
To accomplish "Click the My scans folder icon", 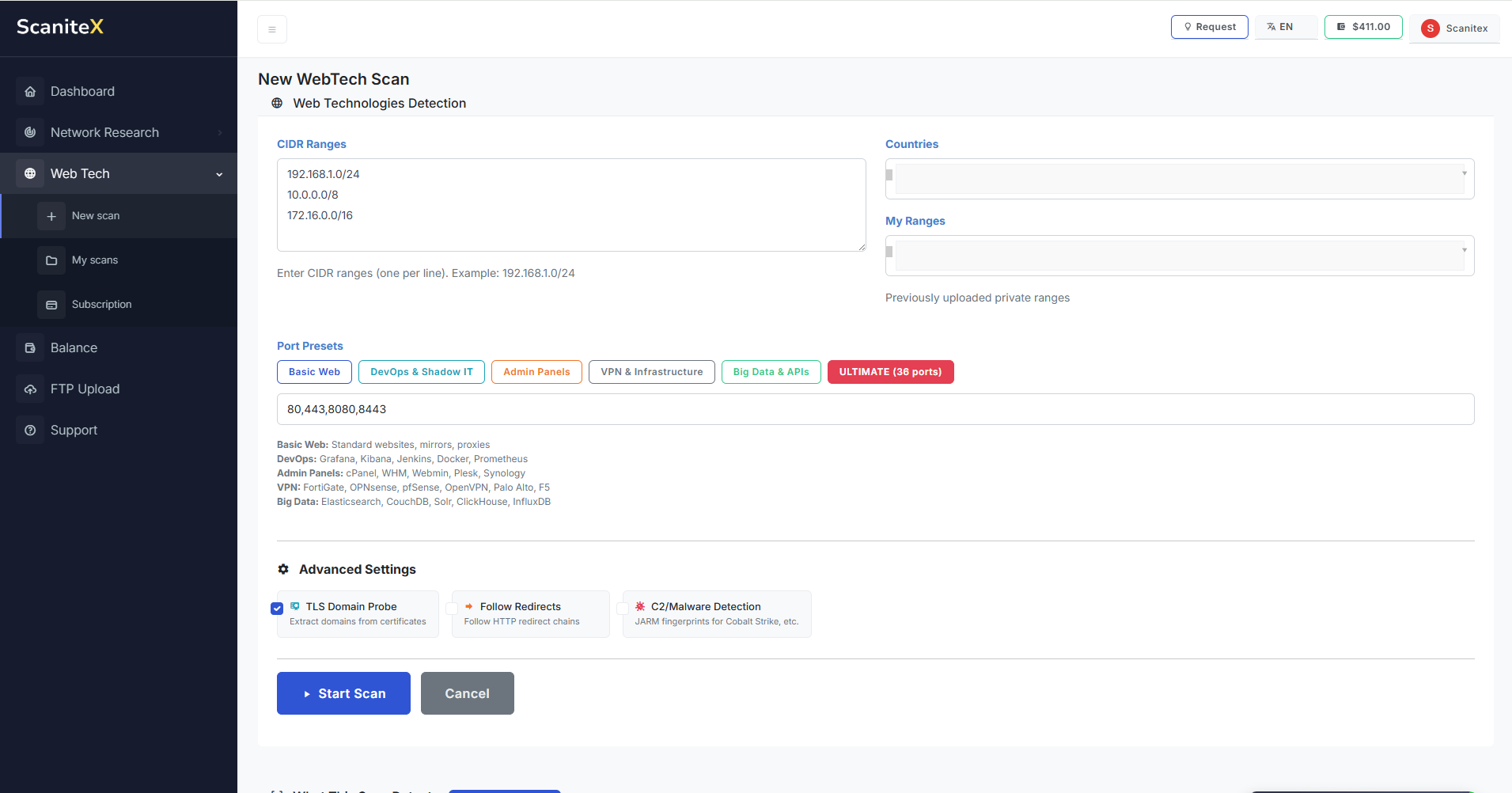I will coord(51,260).
